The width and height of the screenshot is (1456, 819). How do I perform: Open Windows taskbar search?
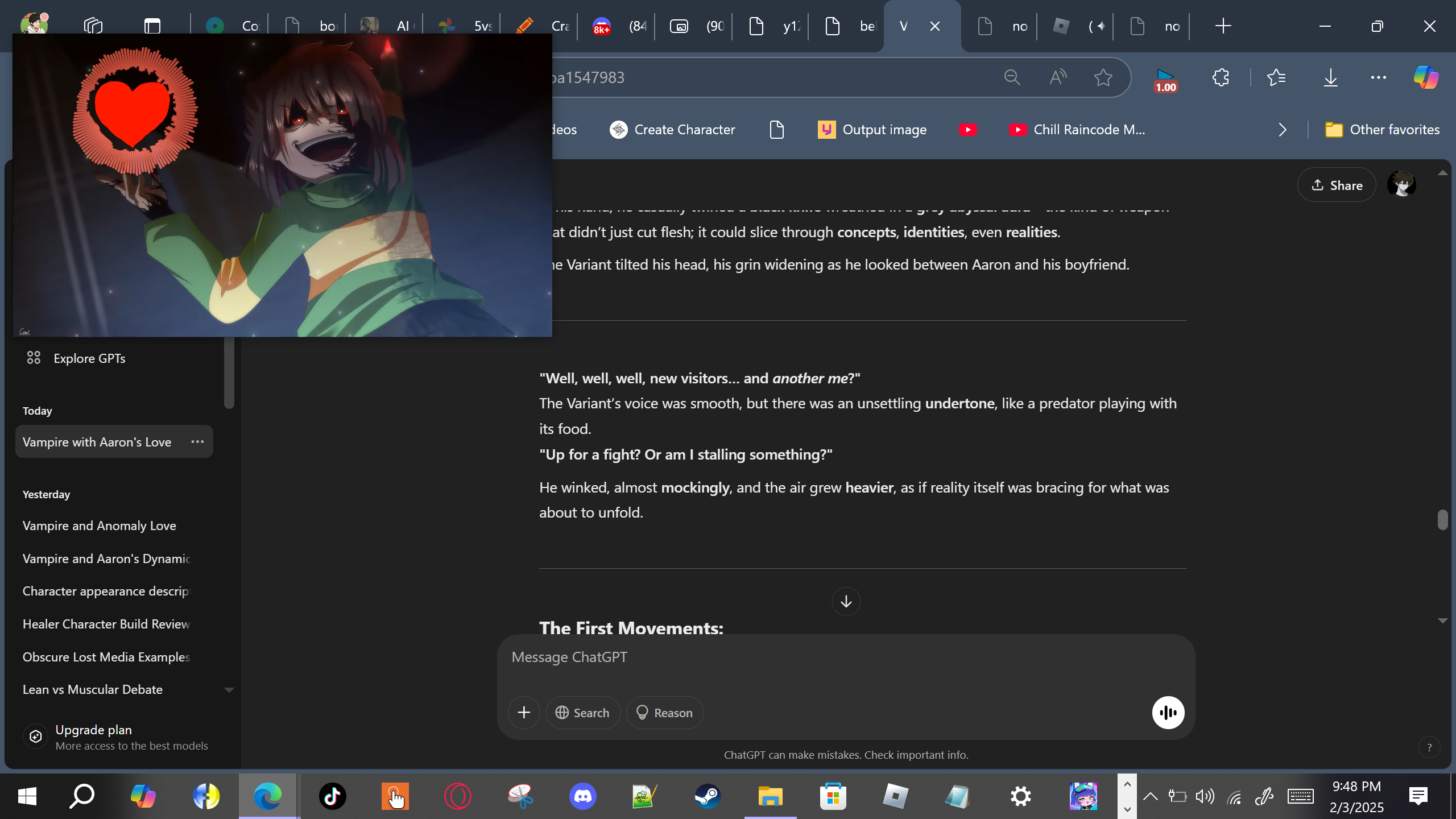[x=82, y=796]
